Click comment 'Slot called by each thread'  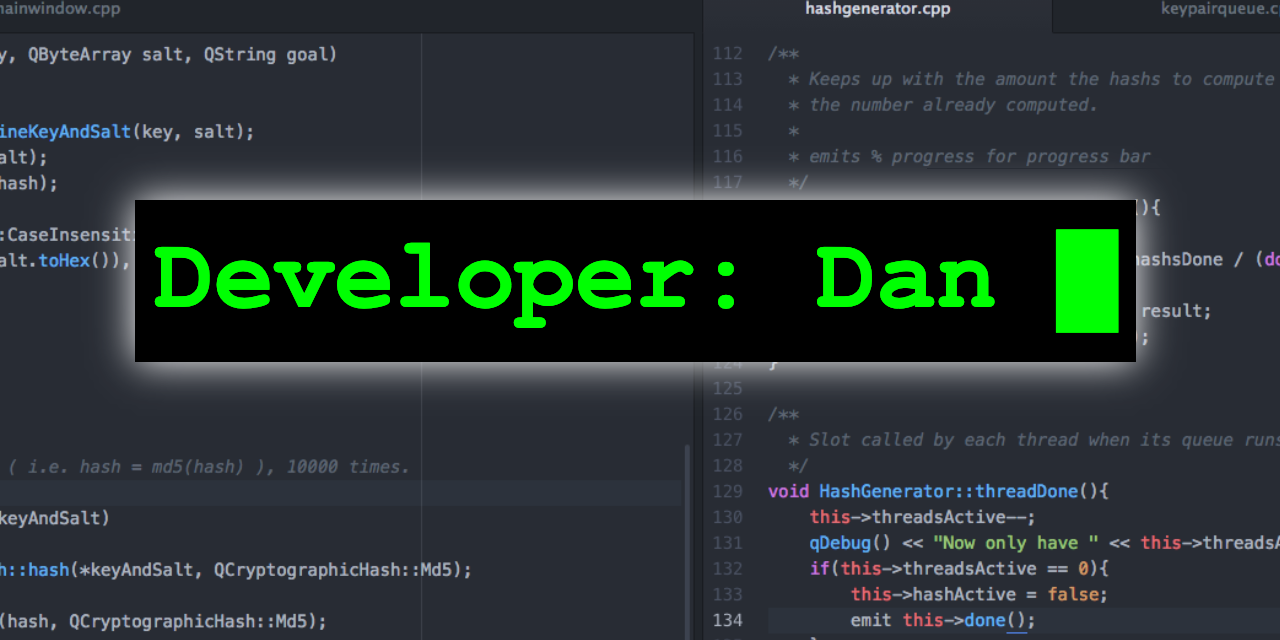point(944,440)
